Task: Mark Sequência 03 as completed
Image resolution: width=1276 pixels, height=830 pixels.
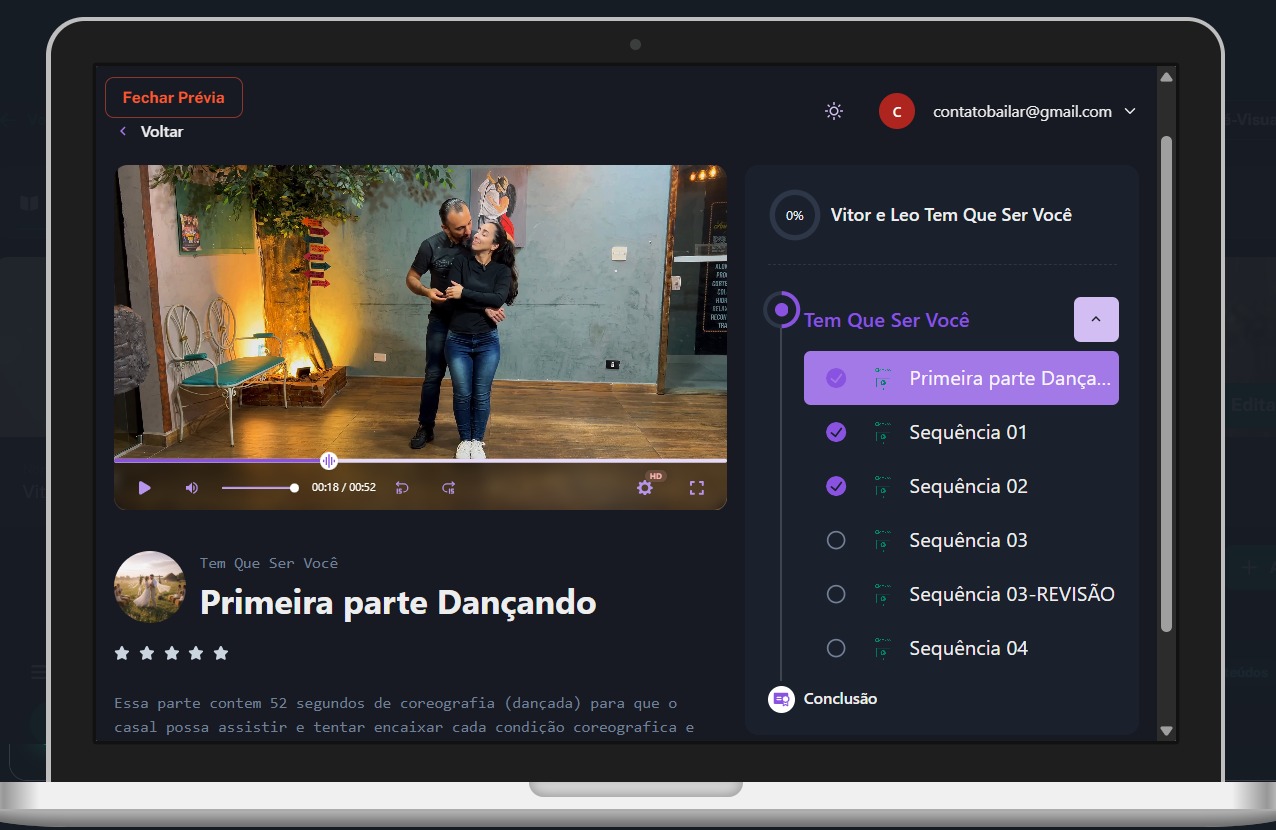Action: (x=836, y=540)
